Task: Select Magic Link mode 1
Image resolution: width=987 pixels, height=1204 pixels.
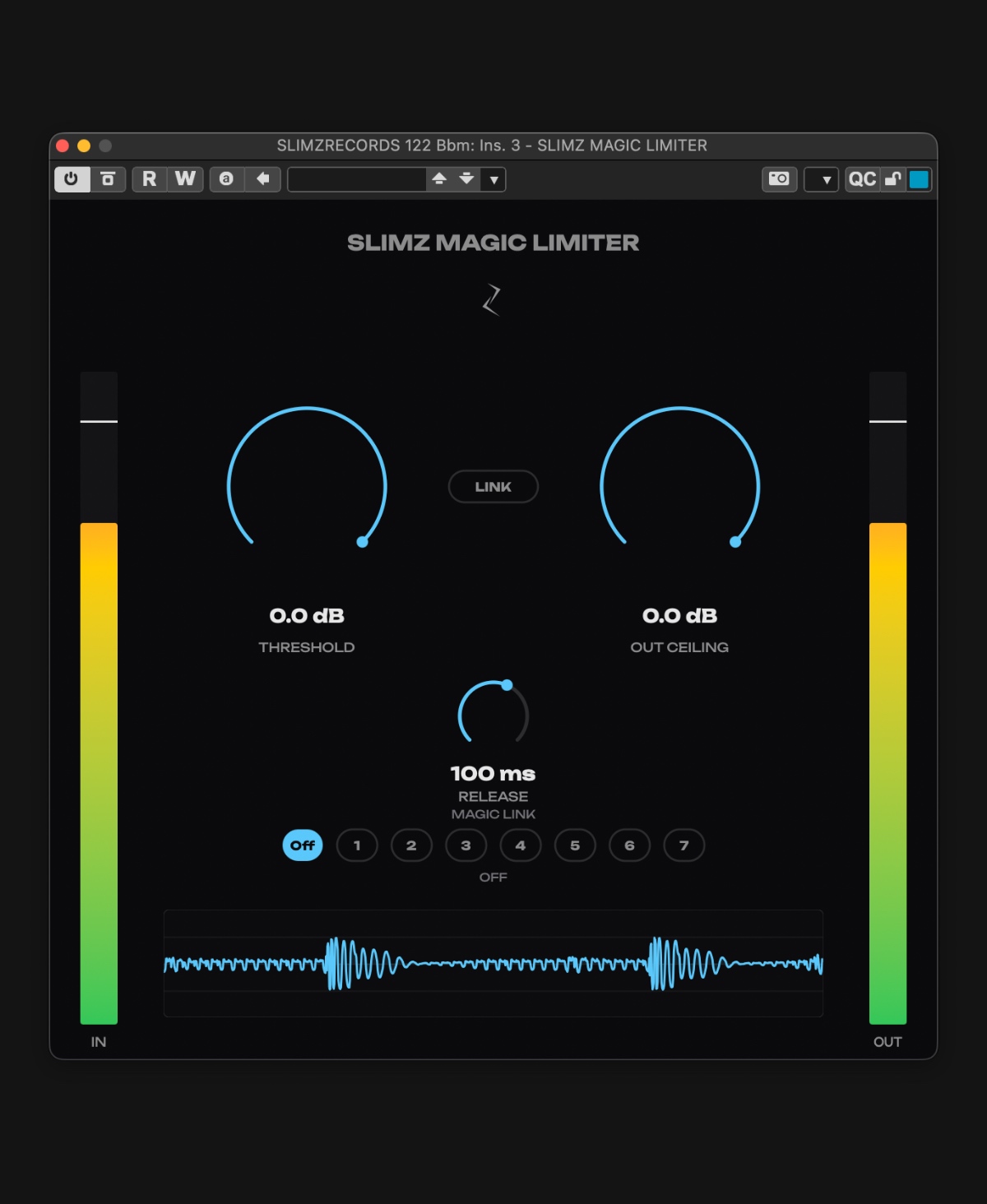Action: pos(357,845)
